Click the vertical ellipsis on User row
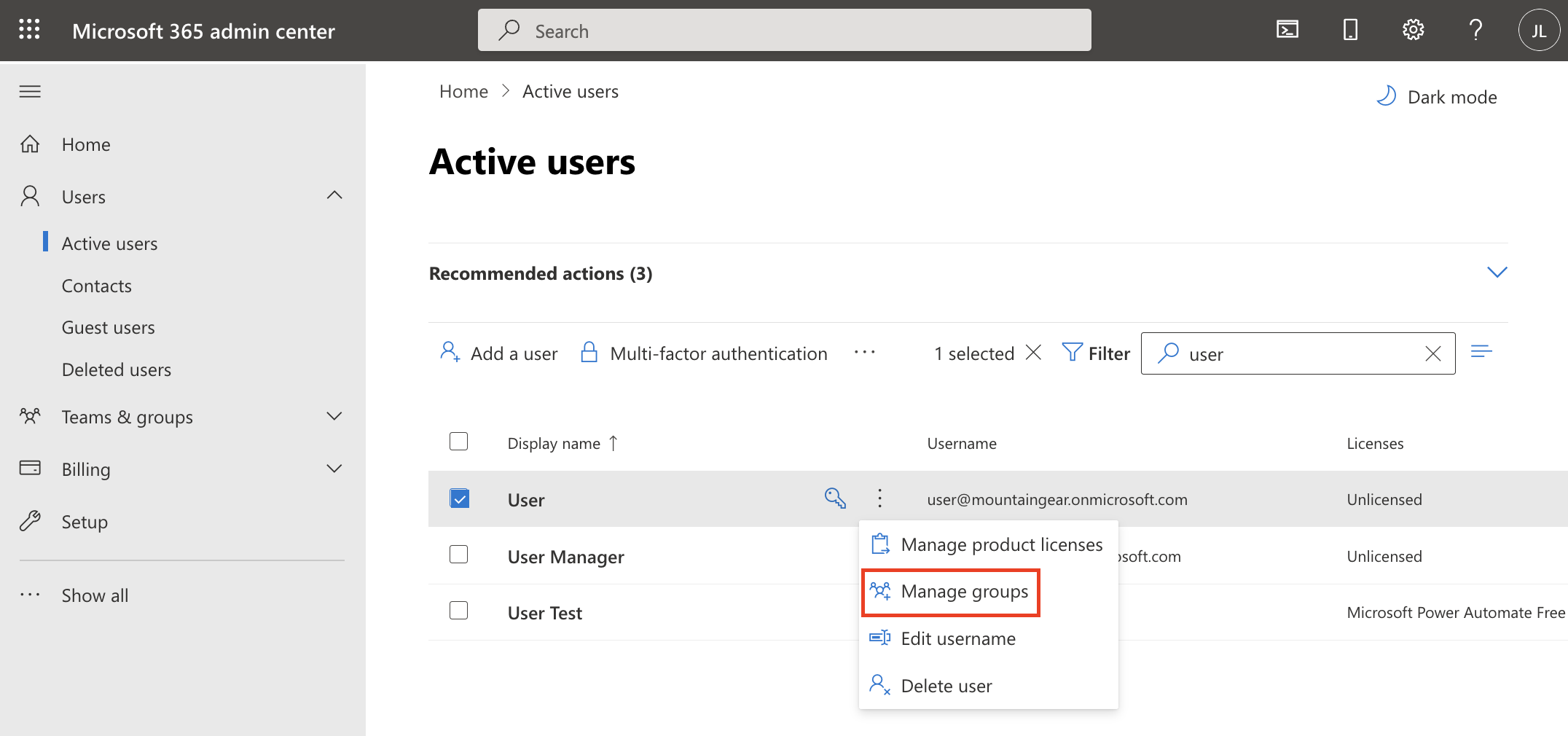1568x736 pixels. (880, 498)
